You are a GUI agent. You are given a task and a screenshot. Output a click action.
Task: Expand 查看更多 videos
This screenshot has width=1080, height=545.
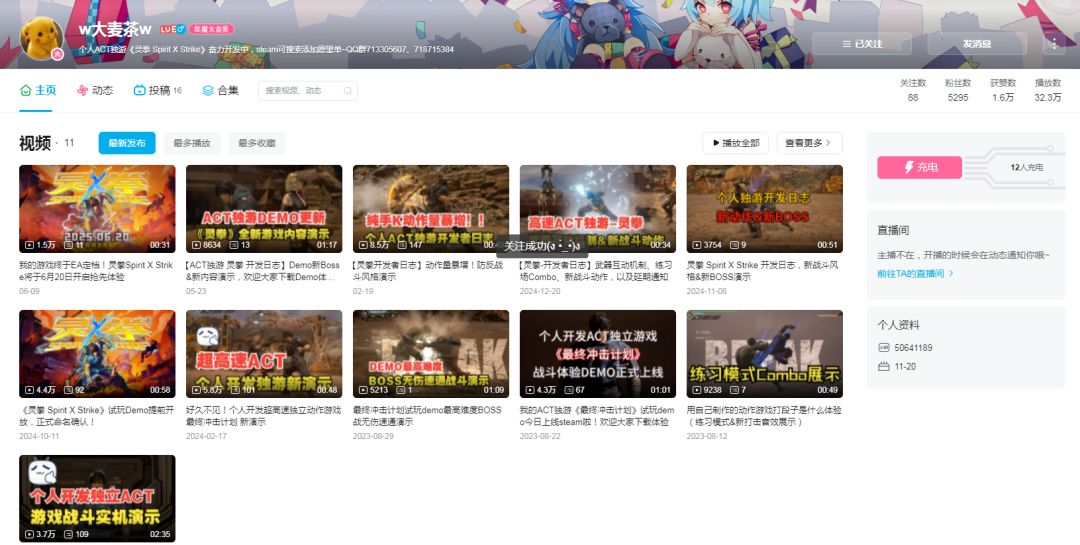pyautogui.click(x=809, y=143)
